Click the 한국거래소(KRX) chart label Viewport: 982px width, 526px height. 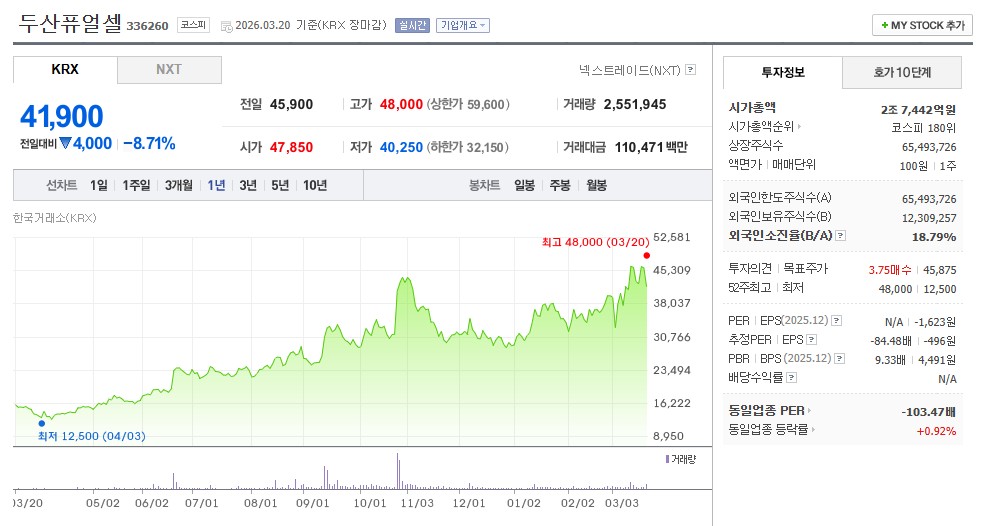[54, 218]
